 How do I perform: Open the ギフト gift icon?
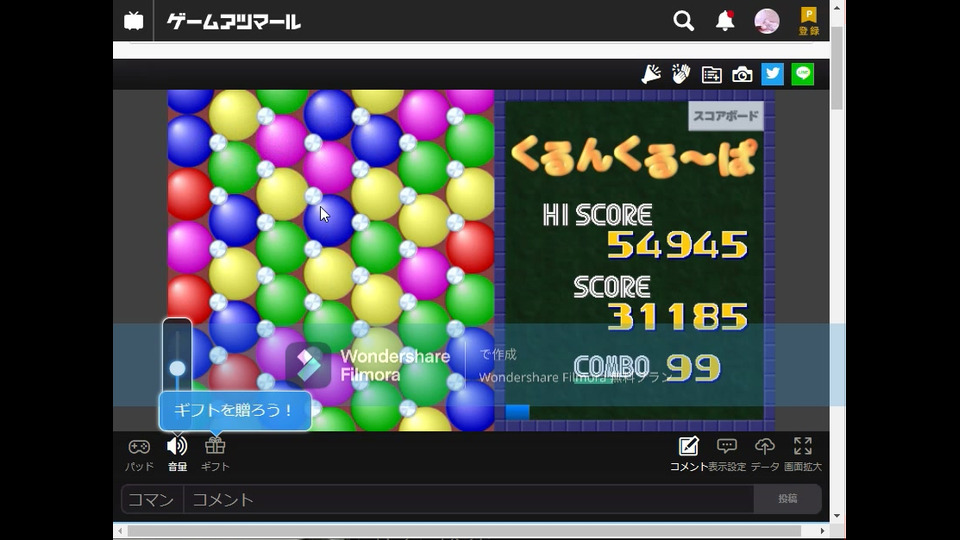(215, 455)
